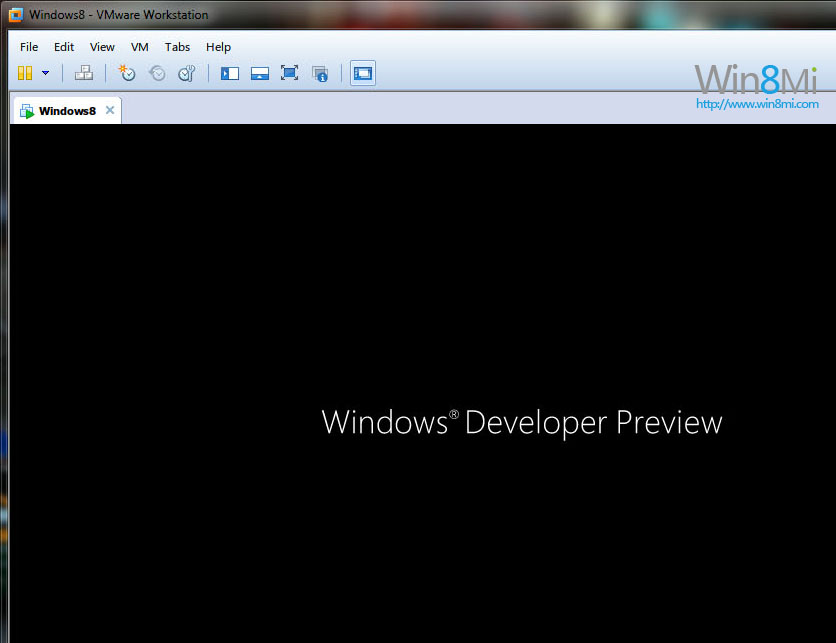The height and width of the screenshot is (643, 836).
Task: Open the Help menu
Action: pos(218,47)
